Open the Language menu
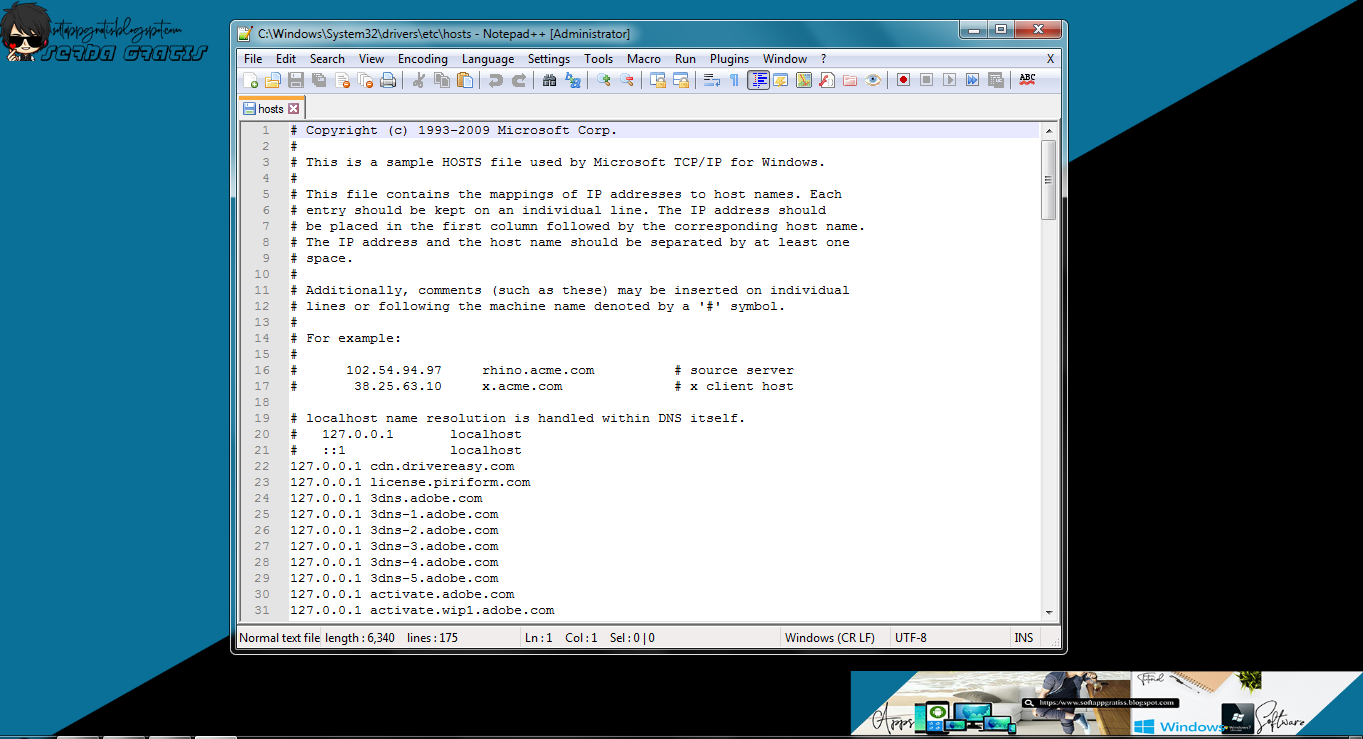 click(488, 59)
